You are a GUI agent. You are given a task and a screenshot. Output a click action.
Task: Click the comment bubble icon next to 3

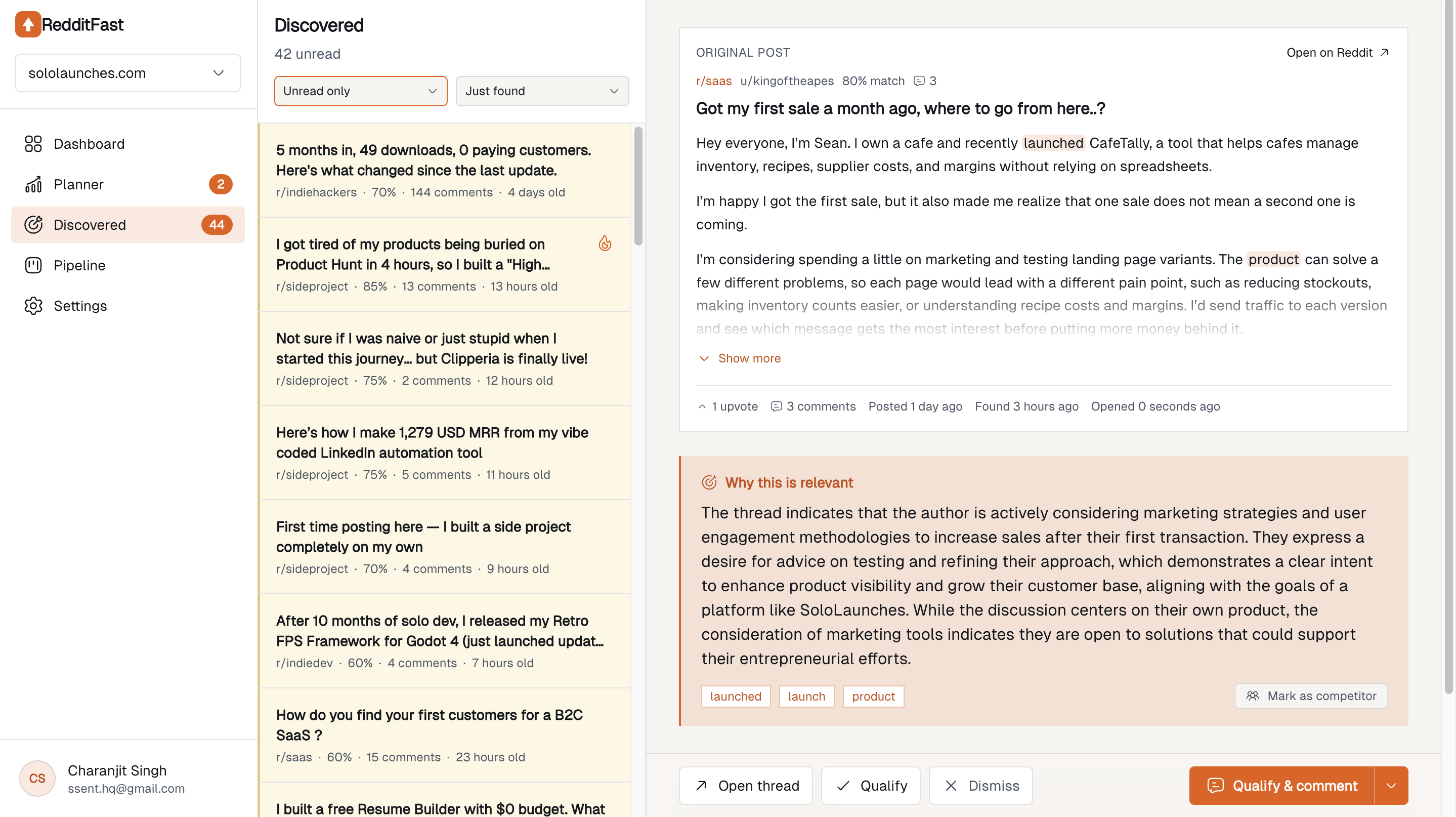coord(919,81)
